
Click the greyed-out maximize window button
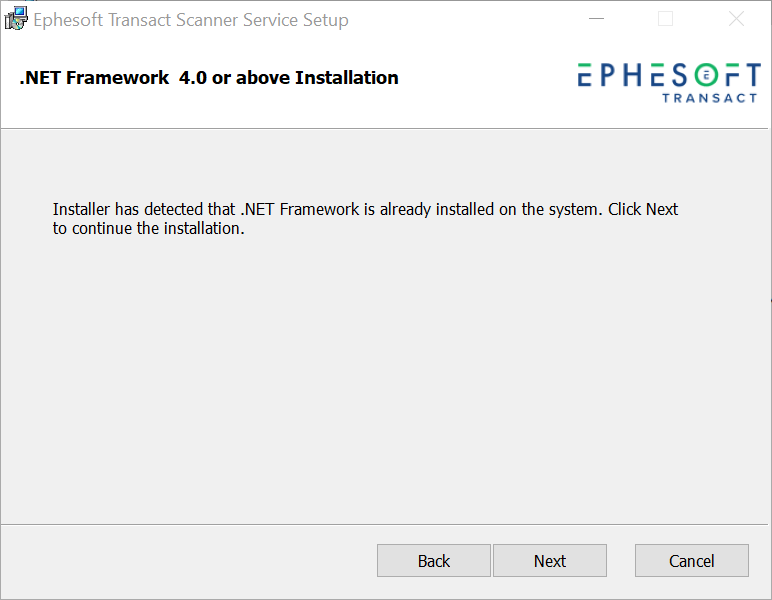(x=665, y=19)
